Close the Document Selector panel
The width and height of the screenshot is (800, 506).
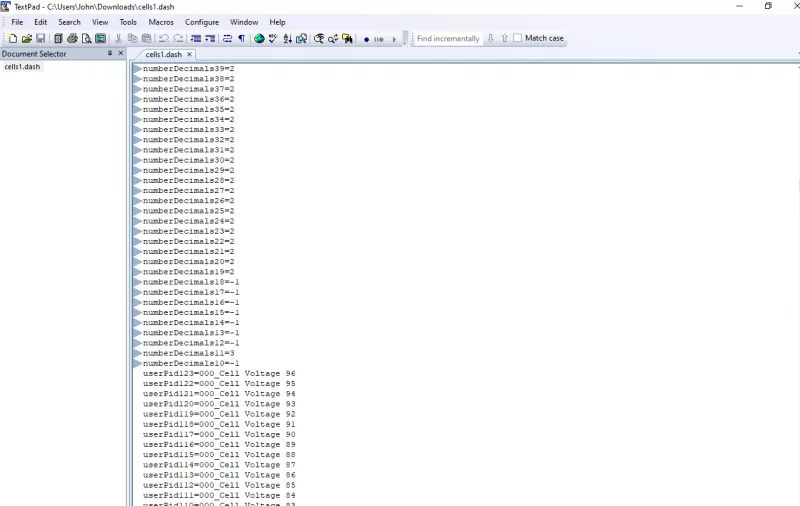tap(121, 53)
